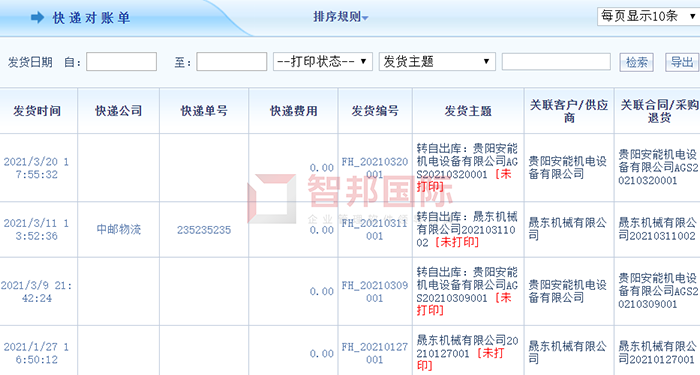Click the 0.00 fee in the FH_20210127001 row
700x375 pixels.
tap(322, 354)
